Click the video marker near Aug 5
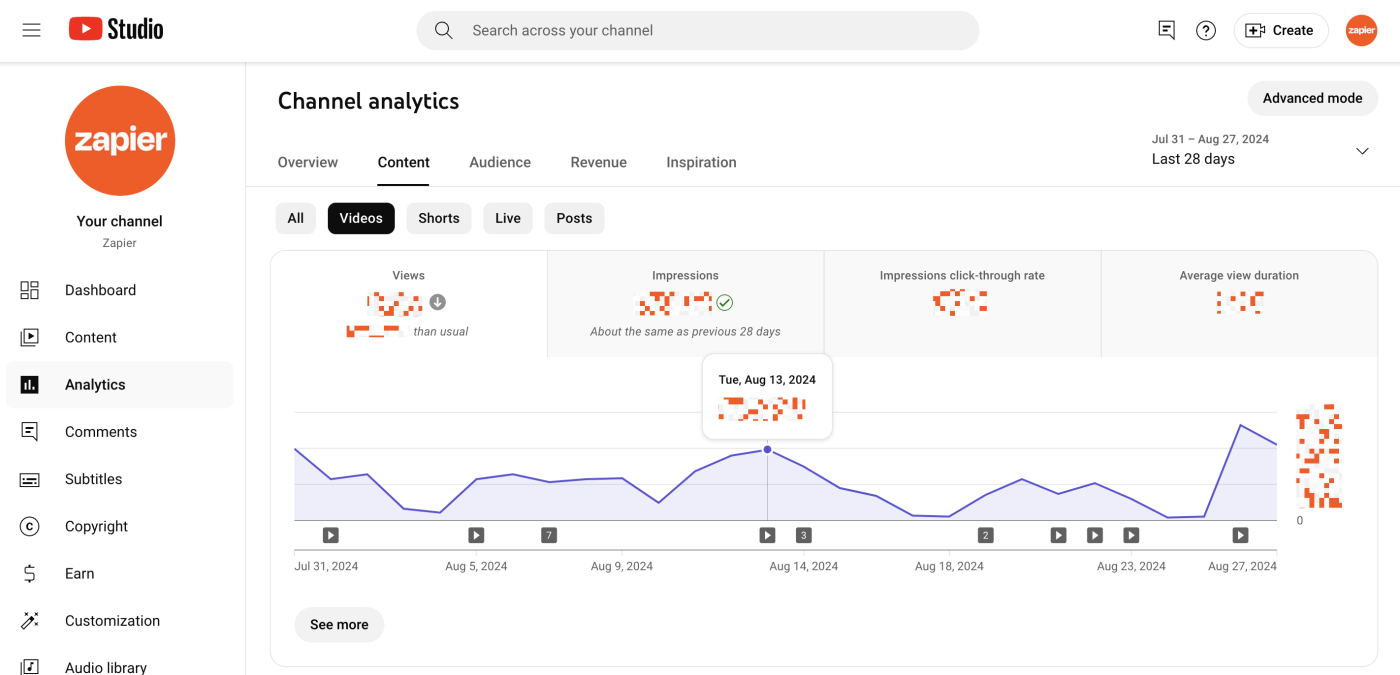 pos(476,535)
